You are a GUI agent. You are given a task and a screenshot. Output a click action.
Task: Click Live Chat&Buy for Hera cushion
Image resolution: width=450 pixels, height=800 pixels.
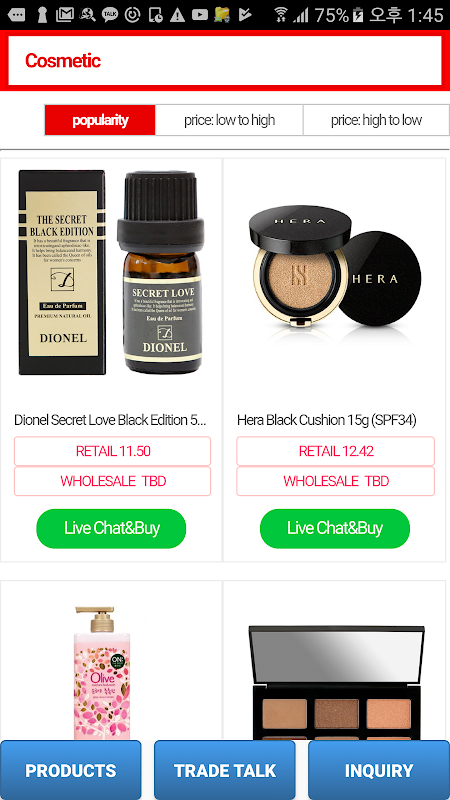335,528
